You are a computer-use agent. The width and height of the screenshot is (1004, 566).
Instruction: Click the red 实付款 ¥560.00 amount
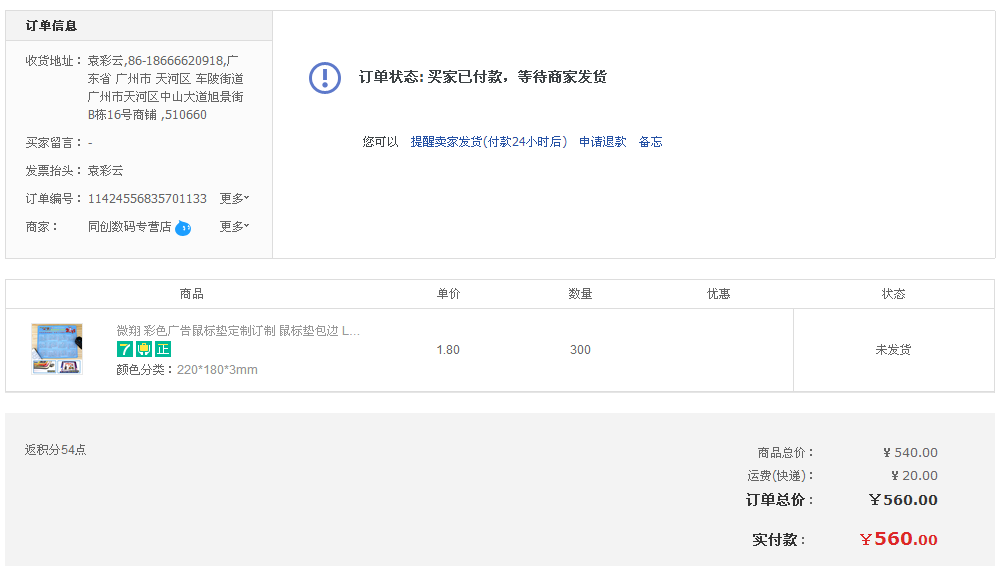click(898, 539)
